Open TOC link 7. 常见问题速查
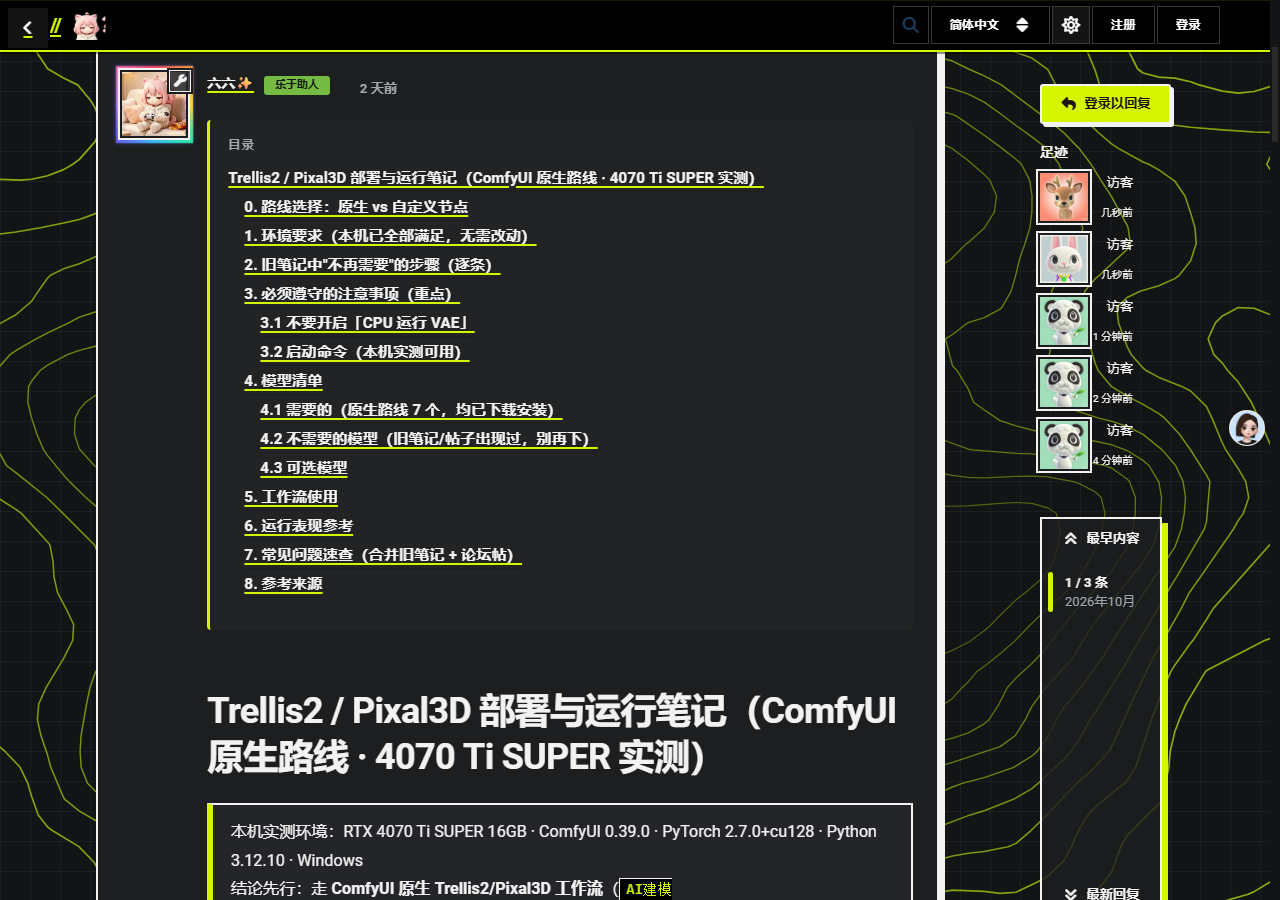The image size is (1280, 900). 383,555
